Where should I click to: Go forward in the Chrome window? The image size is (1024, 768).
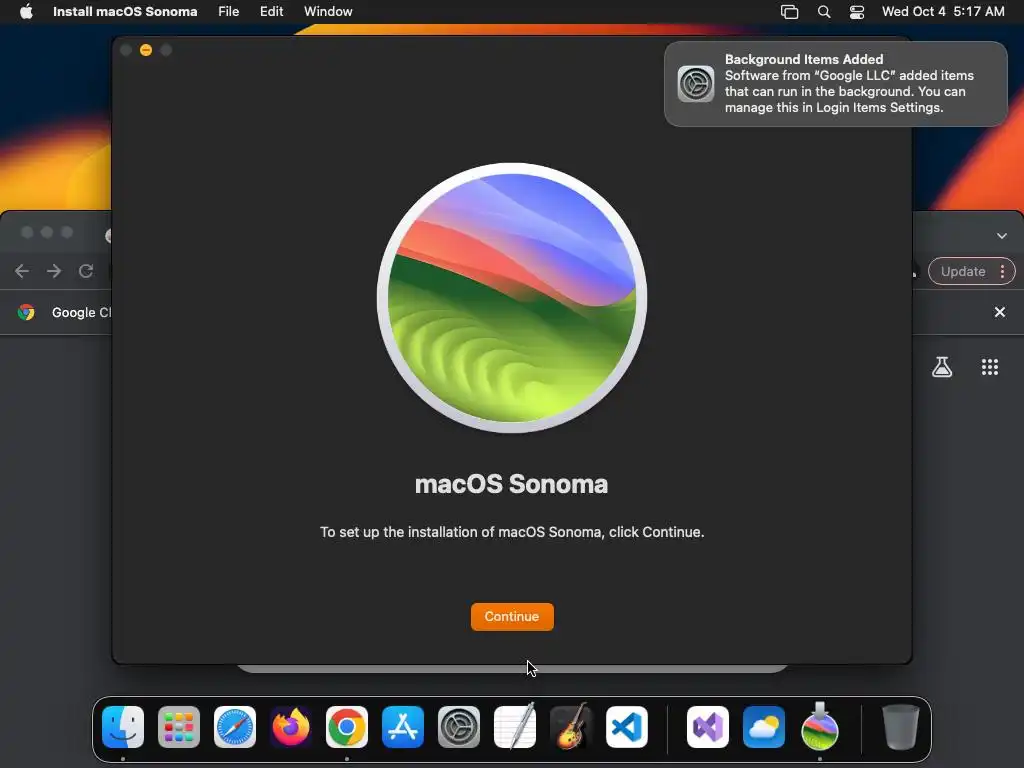pos(54,271)
